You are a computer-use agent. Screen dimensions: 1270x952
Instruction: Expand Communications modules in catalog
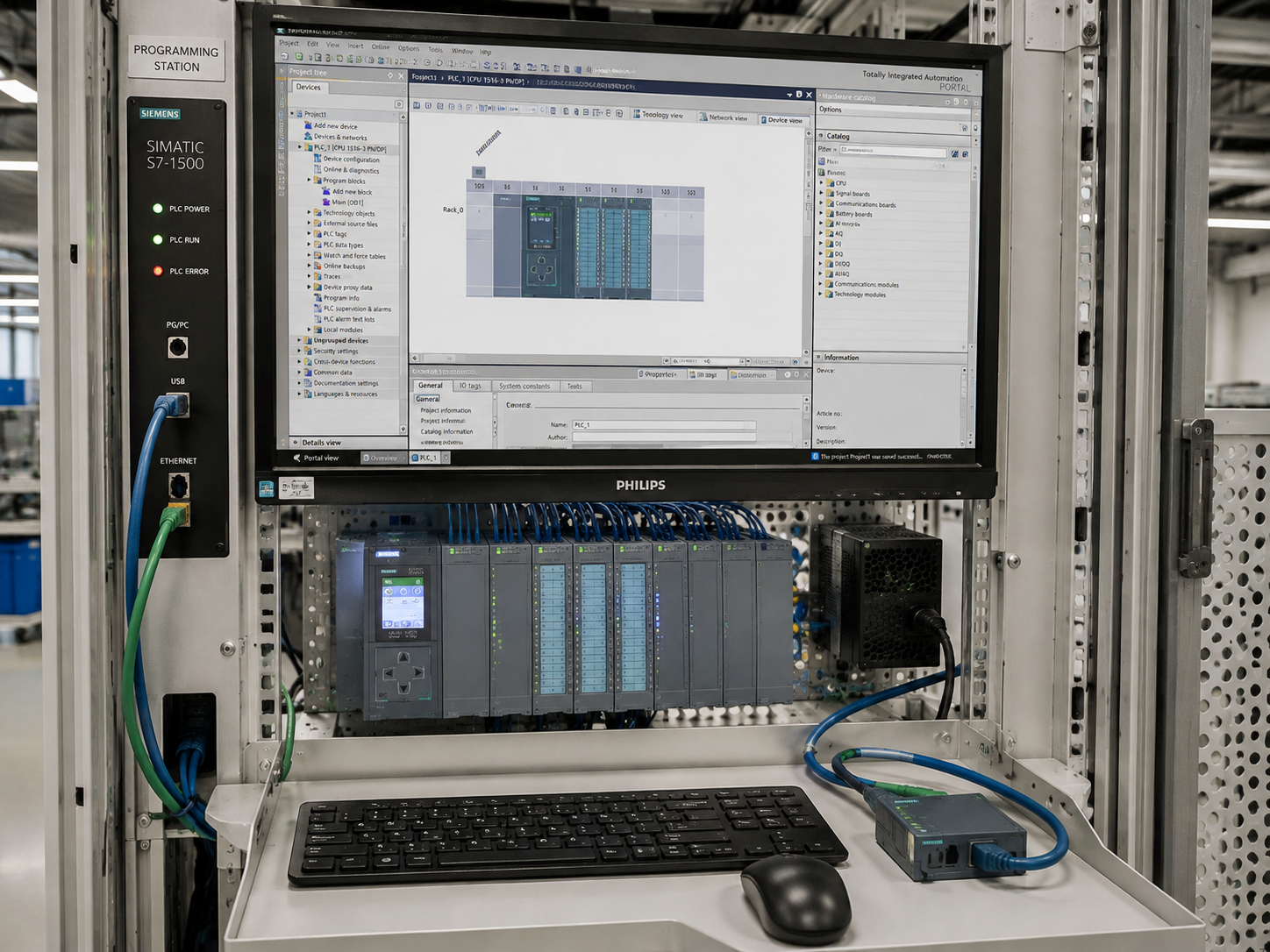pos(821,284)
